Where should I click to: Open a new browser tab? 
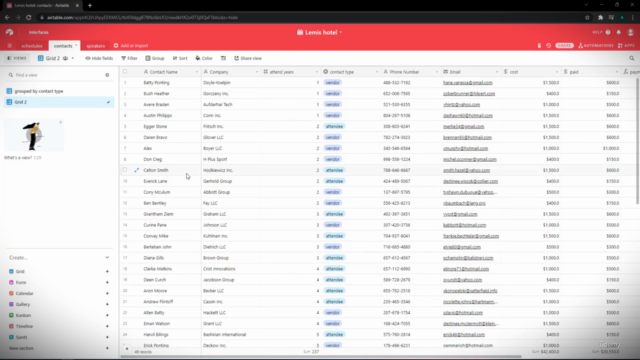click(90, 6)
